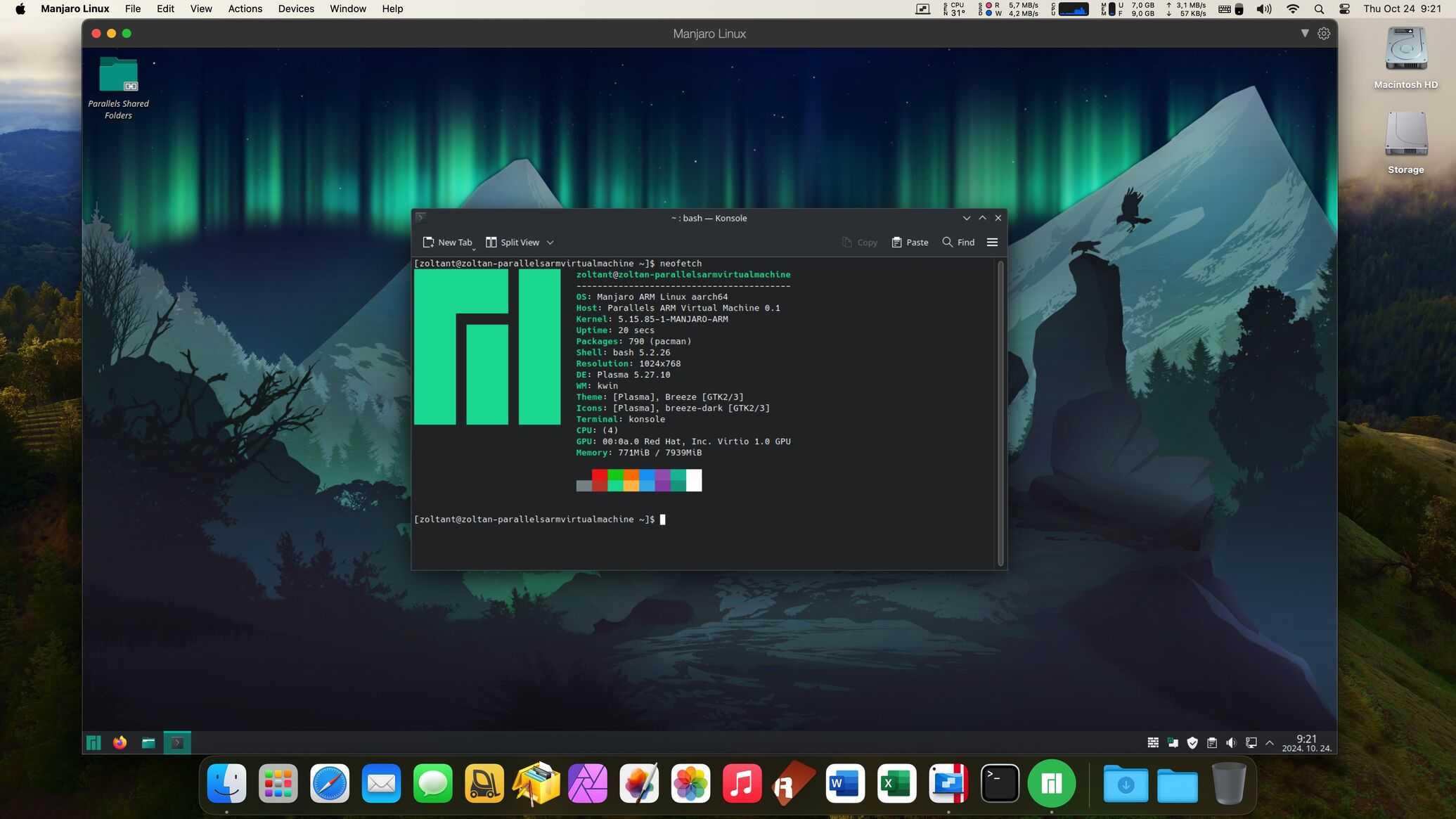Open Parallels Shared Folders desktop icon
The image size is (1456, 819).
(x=118, y=89)
